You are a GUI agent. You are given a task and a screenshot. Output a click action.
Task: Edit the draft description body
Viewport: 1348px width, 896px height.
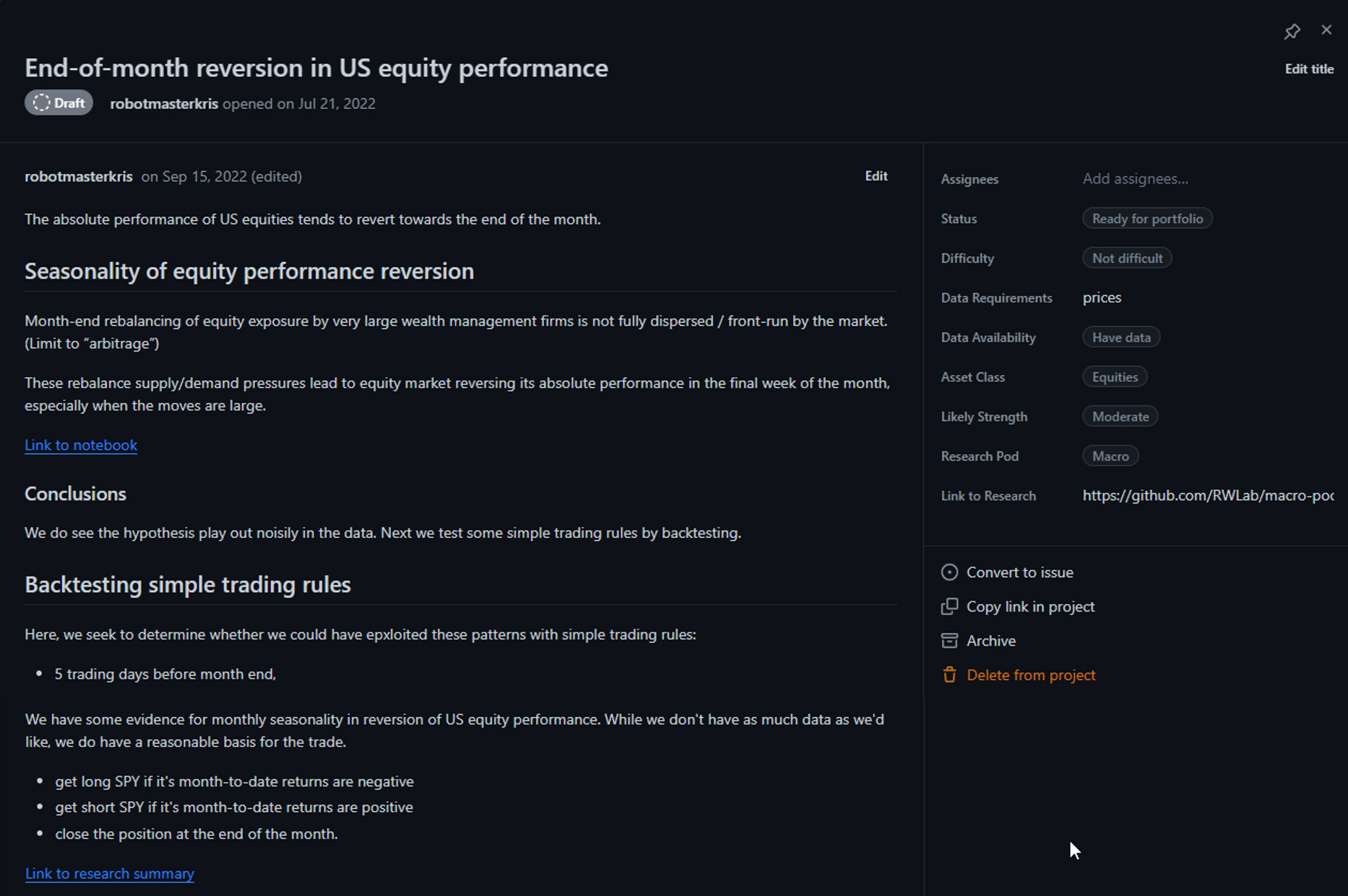(x=876, y=176)
